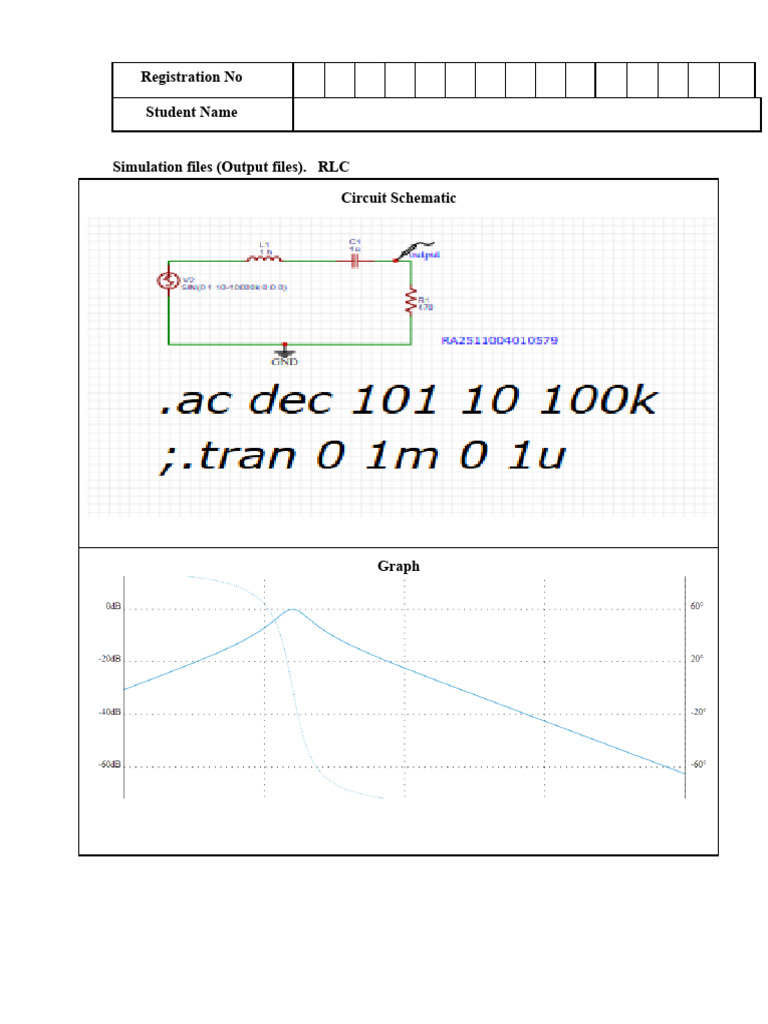Image resolution: width=768 pixels, height=1024 pixels.
Task: Click the '-60°' phase axis label
Action: tap(698, 765)
